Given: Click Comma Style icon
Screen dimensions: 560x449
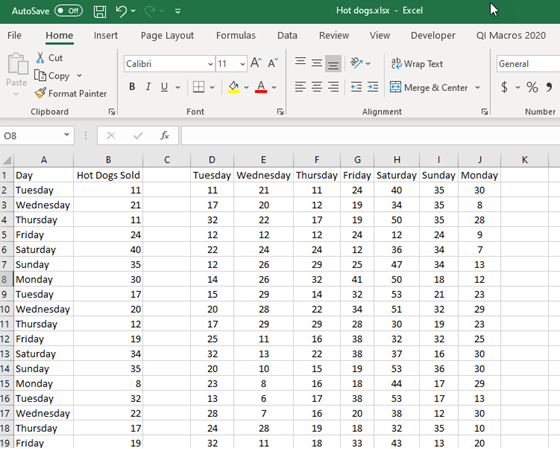Looking at the screenshot, I should point(549,87).
